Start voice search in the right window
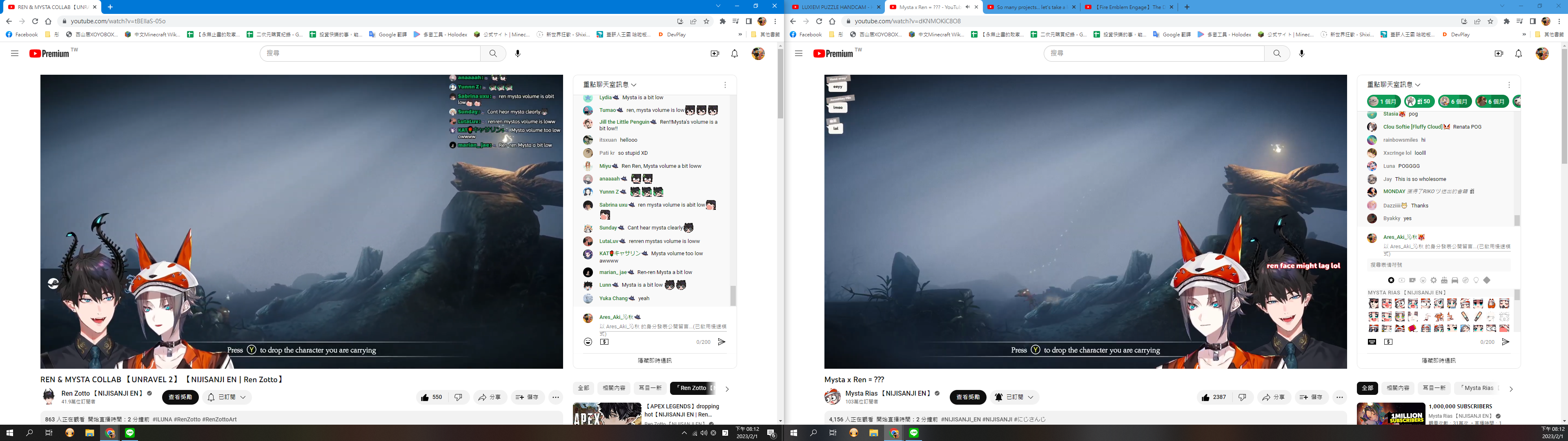Viewport: 1568px width, 441px height. tap(1302, 53)
